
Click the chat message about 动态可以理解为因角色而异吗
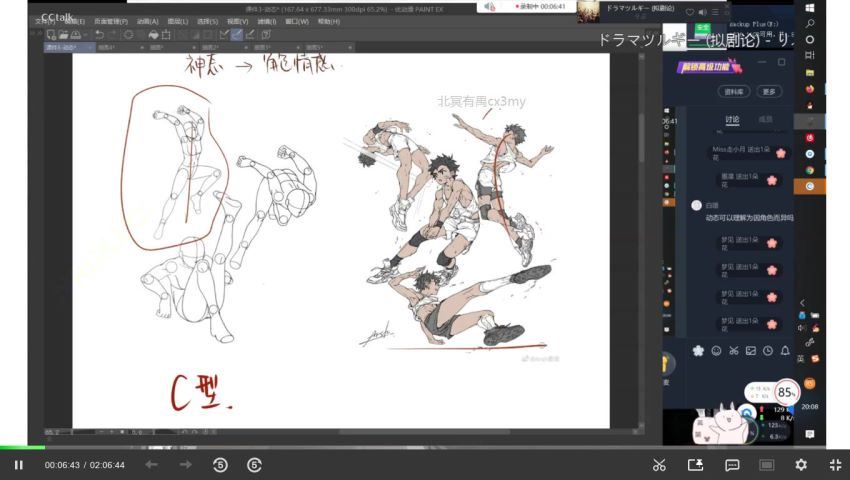tap(749, 217)
